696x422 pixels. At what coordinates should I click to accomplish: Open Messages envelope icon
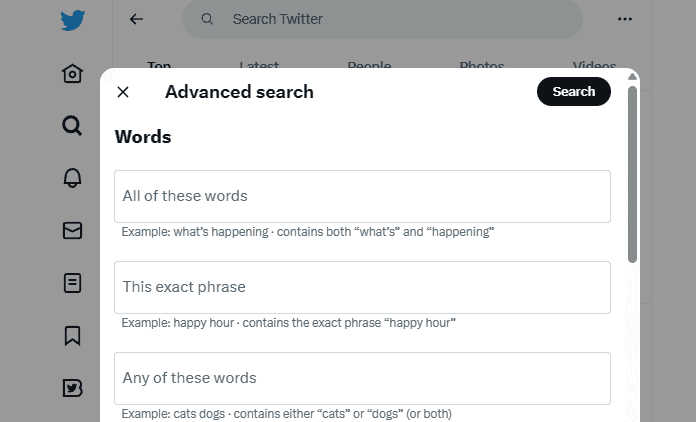(72, 231)
